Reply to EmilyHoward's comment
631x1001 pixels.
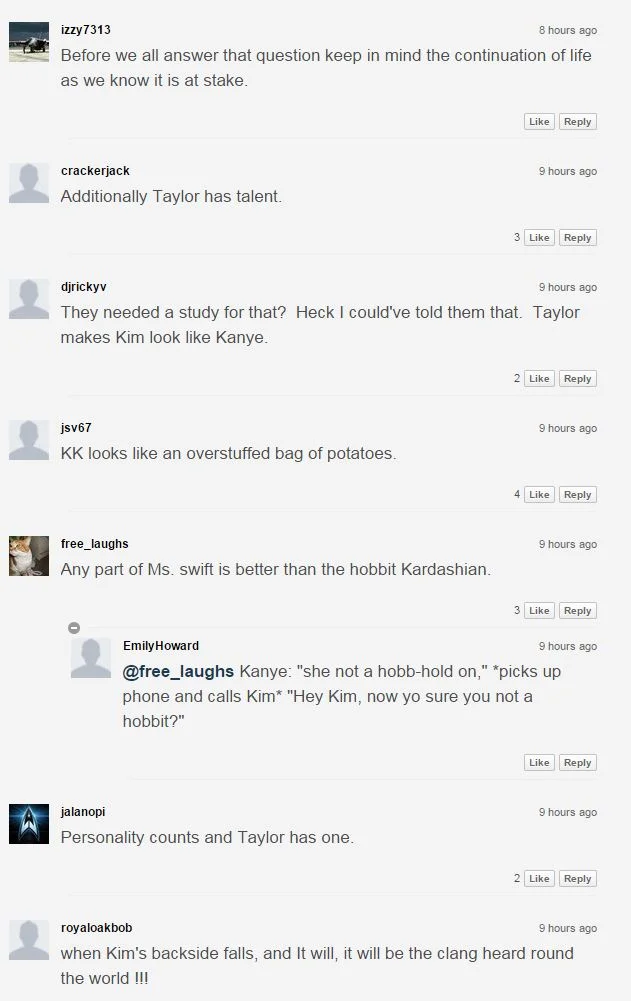[577, 763]
